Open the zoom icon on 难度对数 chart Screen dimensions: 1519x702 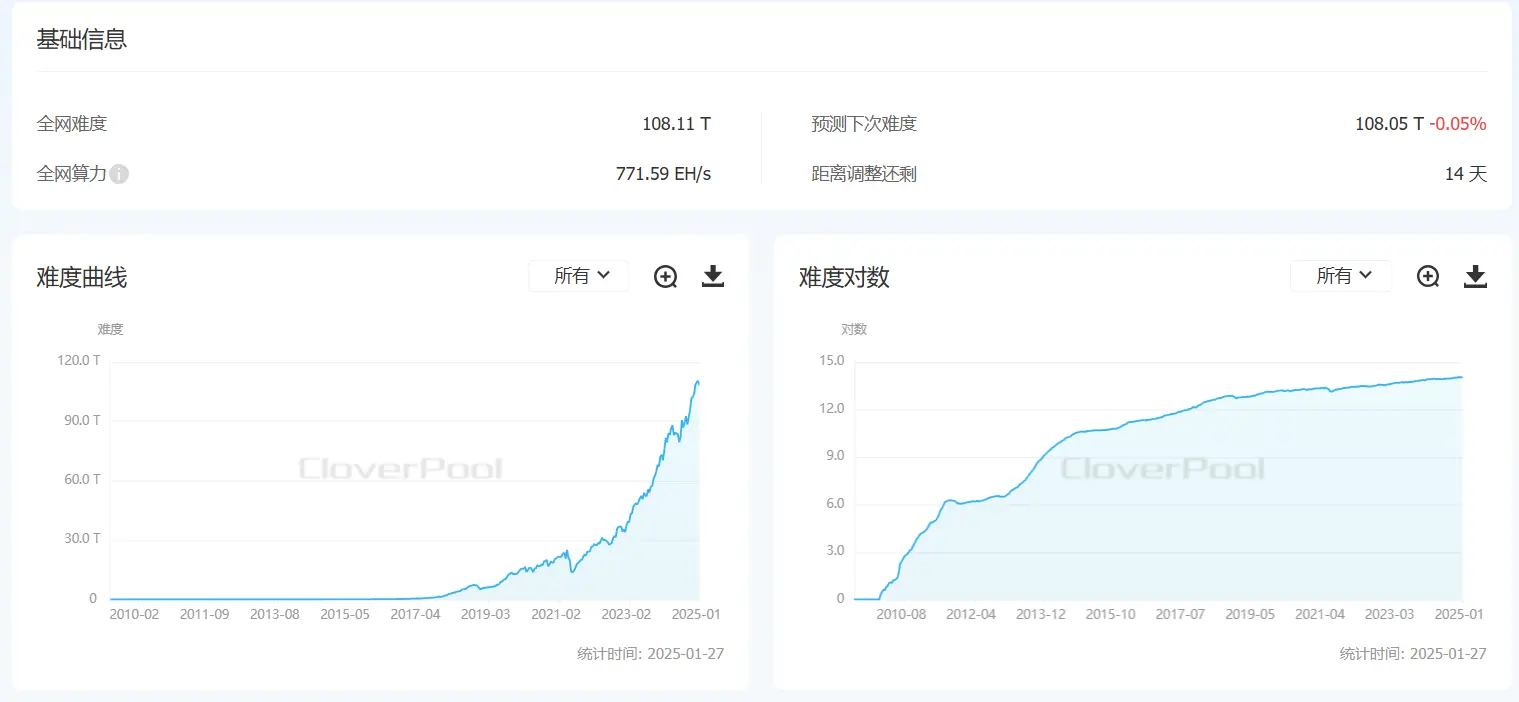tap(1428, 276)
